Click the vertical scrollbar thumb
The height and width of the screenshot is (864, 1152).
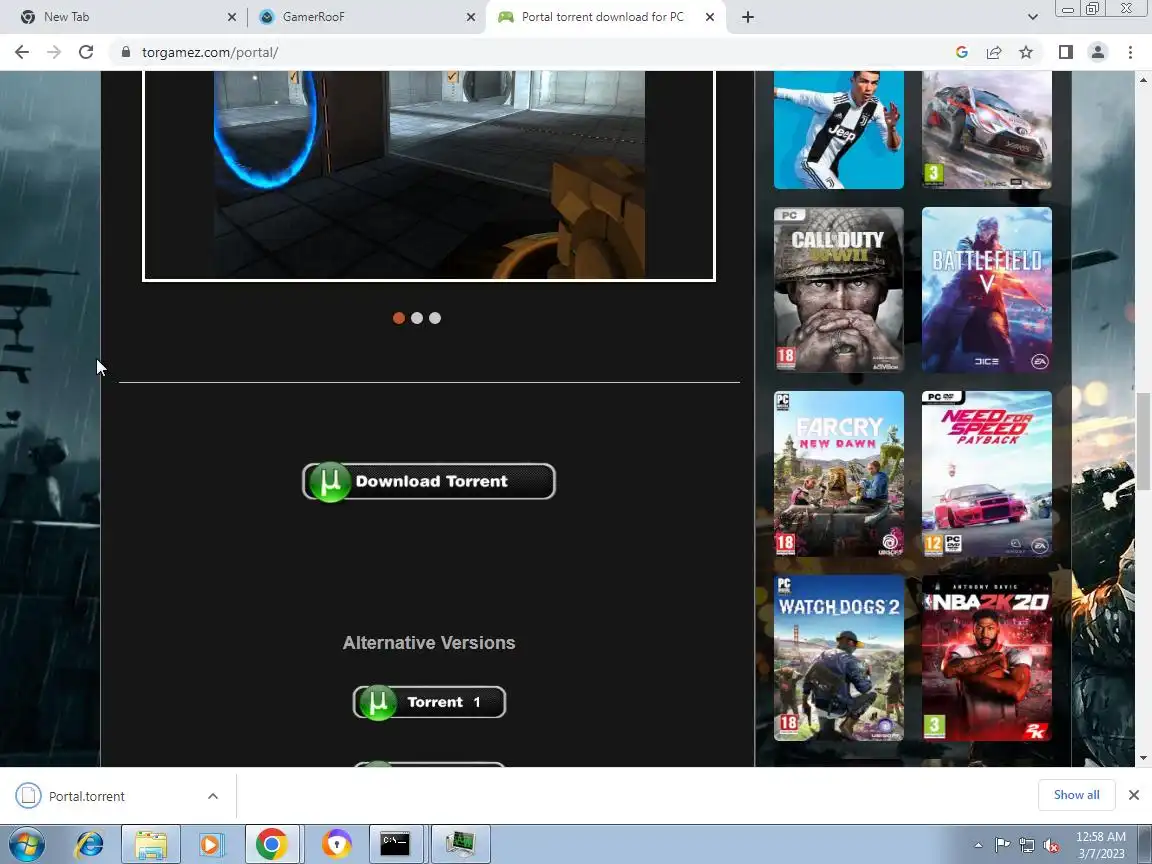pyautogui.click(x=1143, y=441)
